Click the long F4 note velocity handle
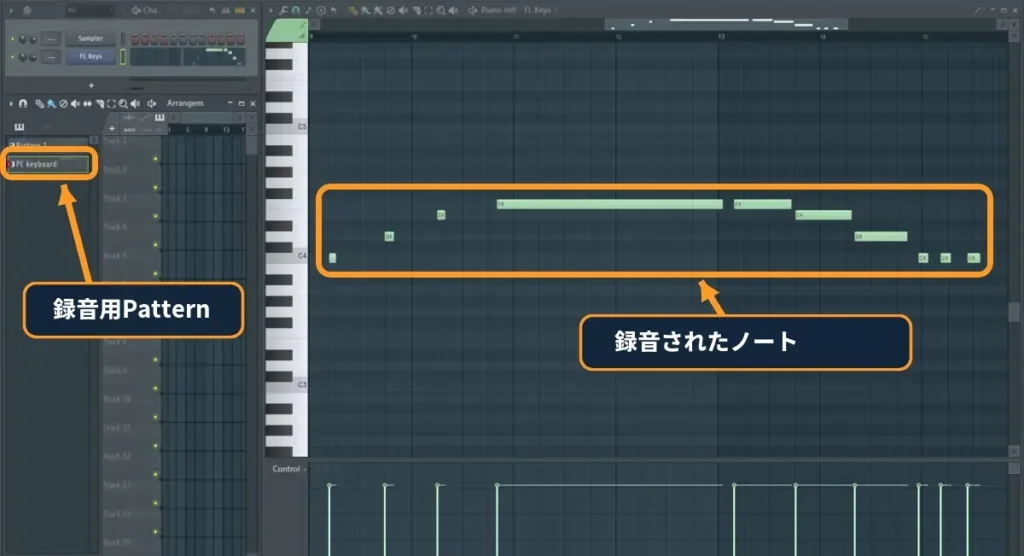 tap(497, 485)
